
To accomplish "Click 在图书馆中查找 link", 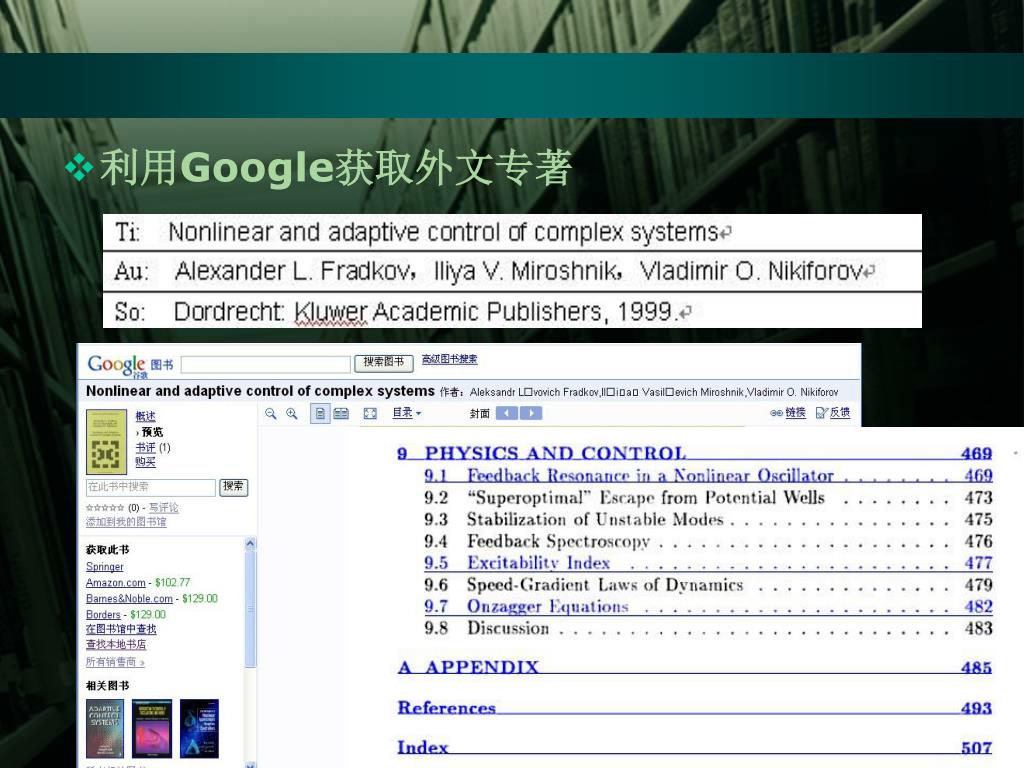I will [121, 629].
